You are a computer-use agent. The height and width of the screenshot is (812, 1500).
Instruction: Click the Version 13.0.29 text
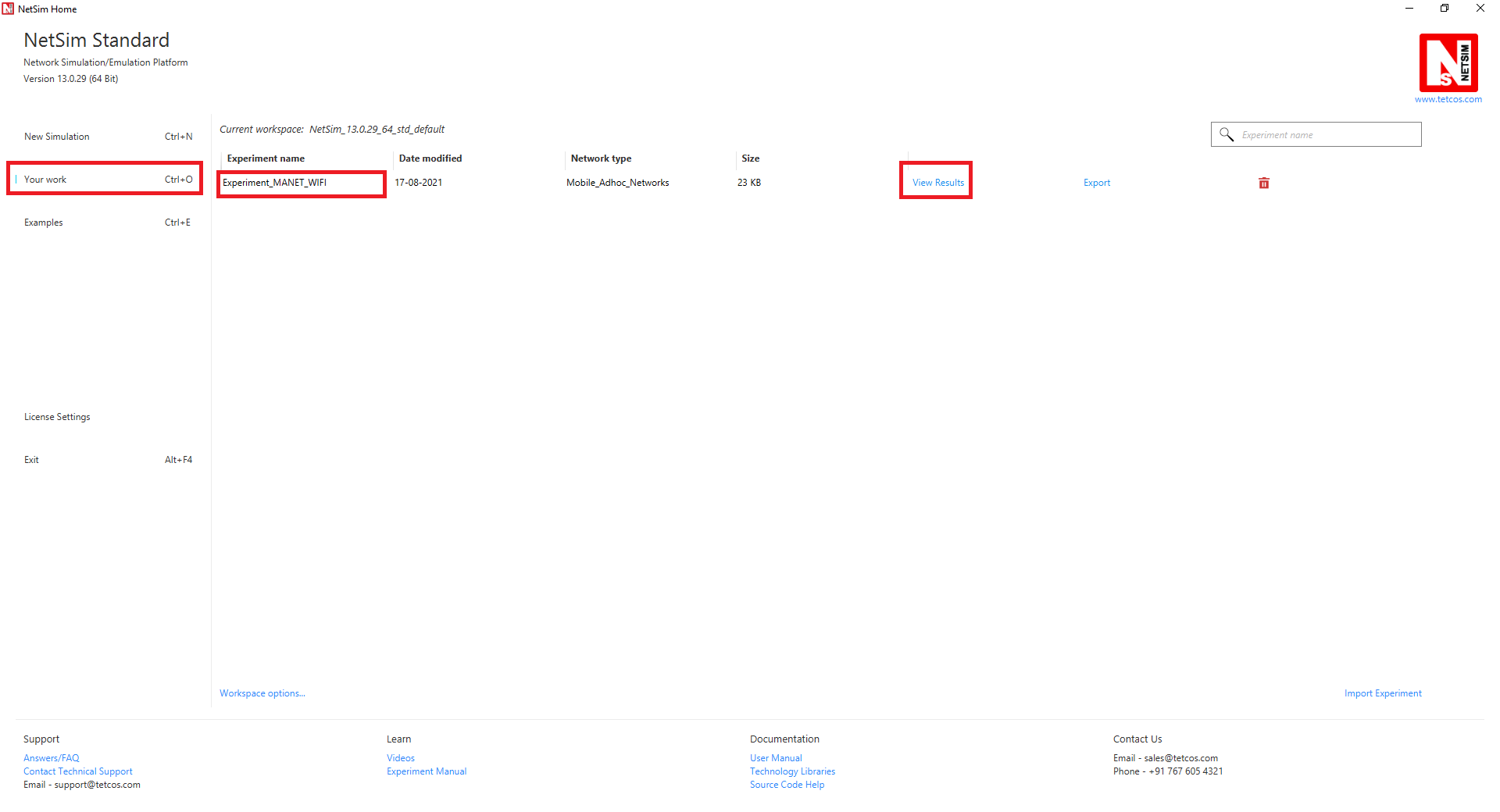[x=70, y=79]
